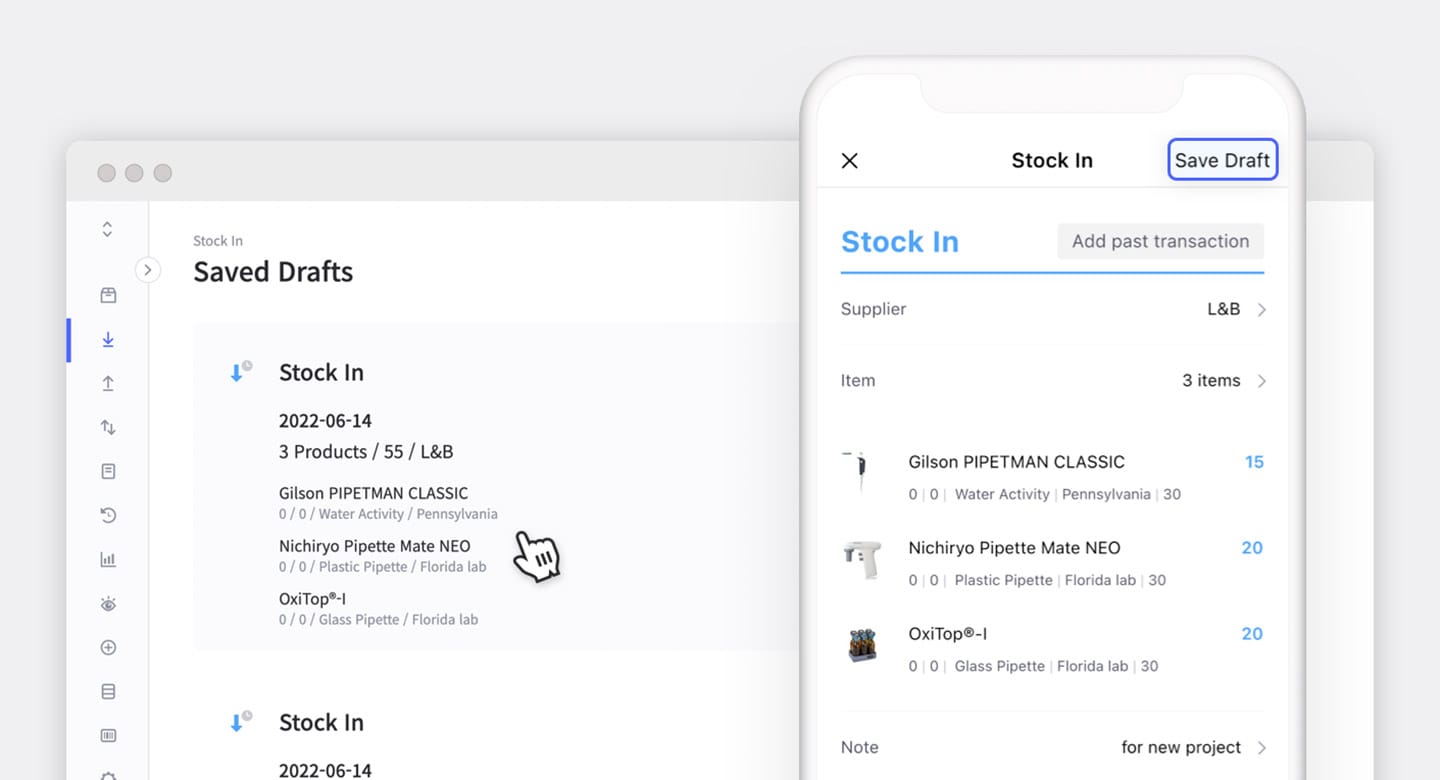Select the OxiTop®-I product thumbnail
The height and width of the screenshot is (780, 1440).
(862, 646)
